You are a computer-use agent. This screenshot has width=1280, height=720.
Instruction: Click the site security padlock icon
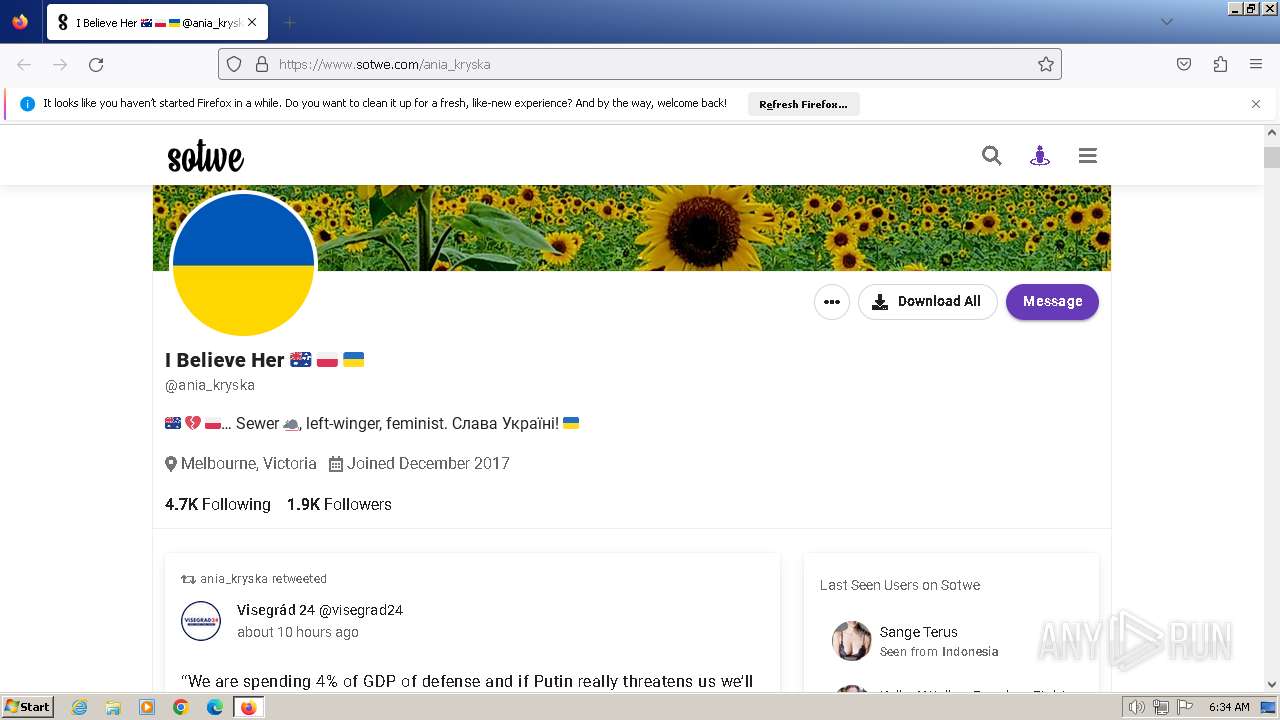pos(262,64)
